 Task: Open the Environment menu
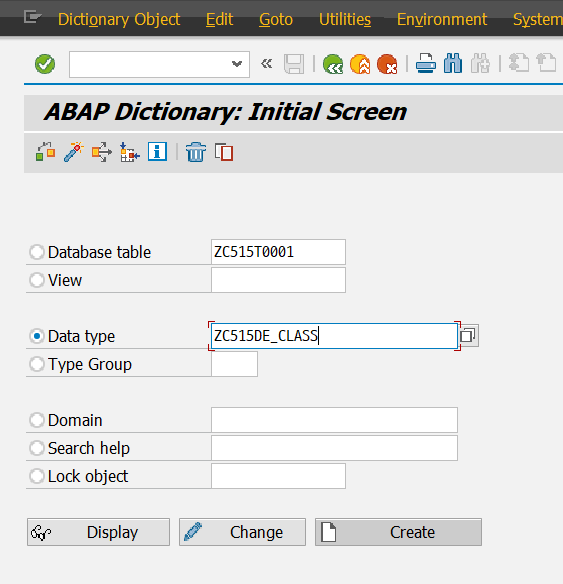pos(442,19)
